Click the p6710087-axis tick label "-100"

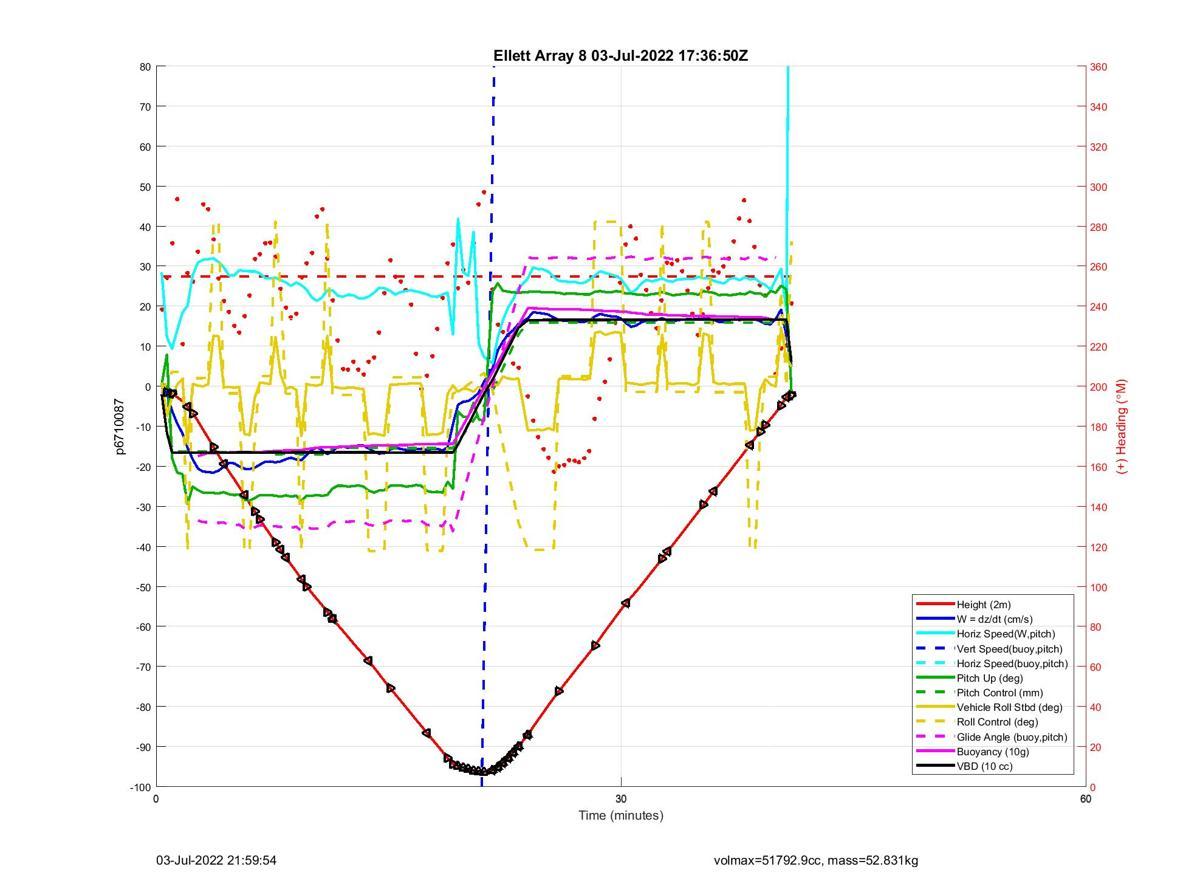tap(140, 787)
